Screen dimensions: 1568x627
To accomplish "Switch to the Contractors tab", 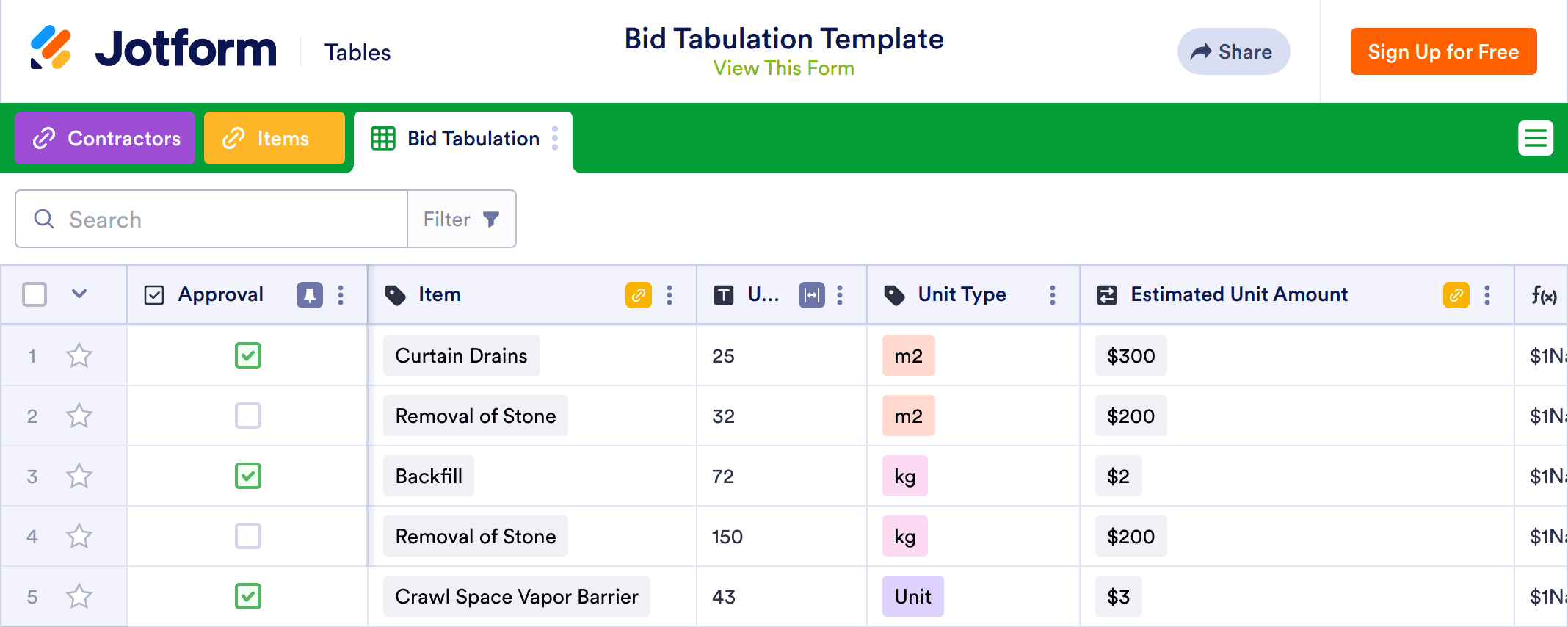I will [105, 138].
